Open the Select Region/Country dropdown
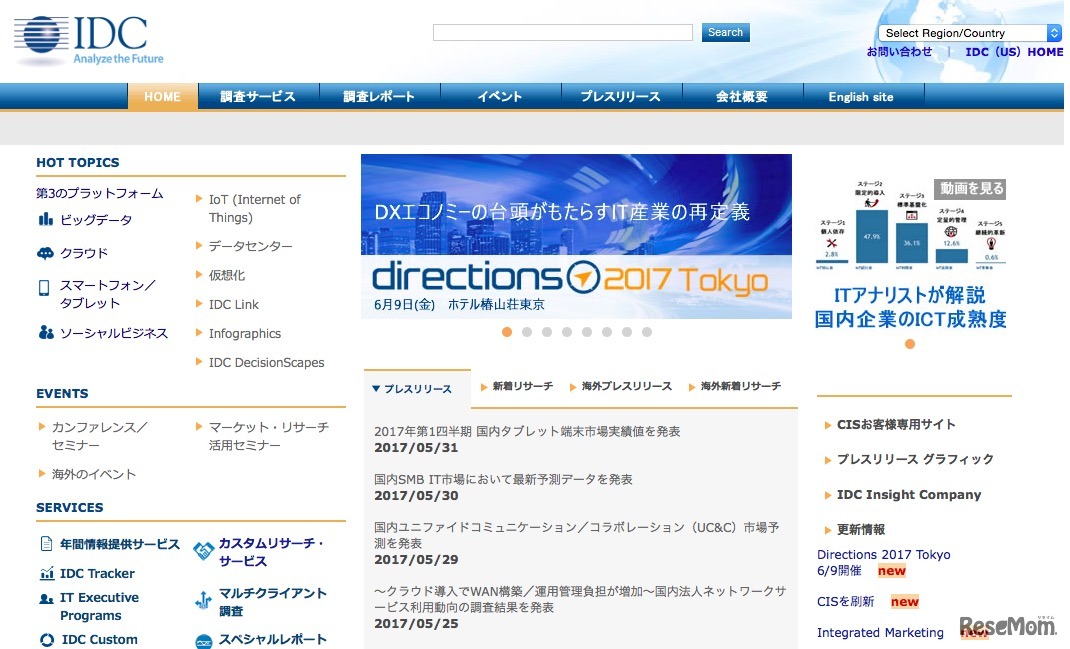 pos(966,32)
